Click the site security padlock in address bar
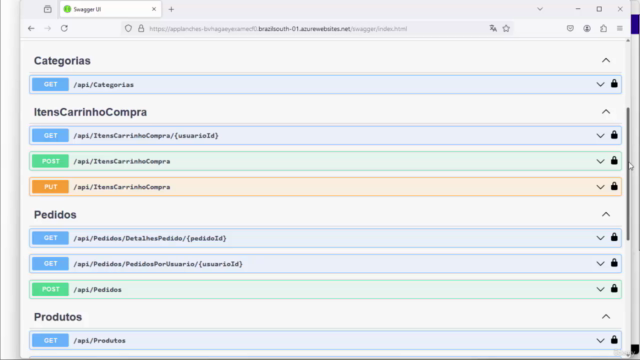640x360 pixels. click(141, 29)
